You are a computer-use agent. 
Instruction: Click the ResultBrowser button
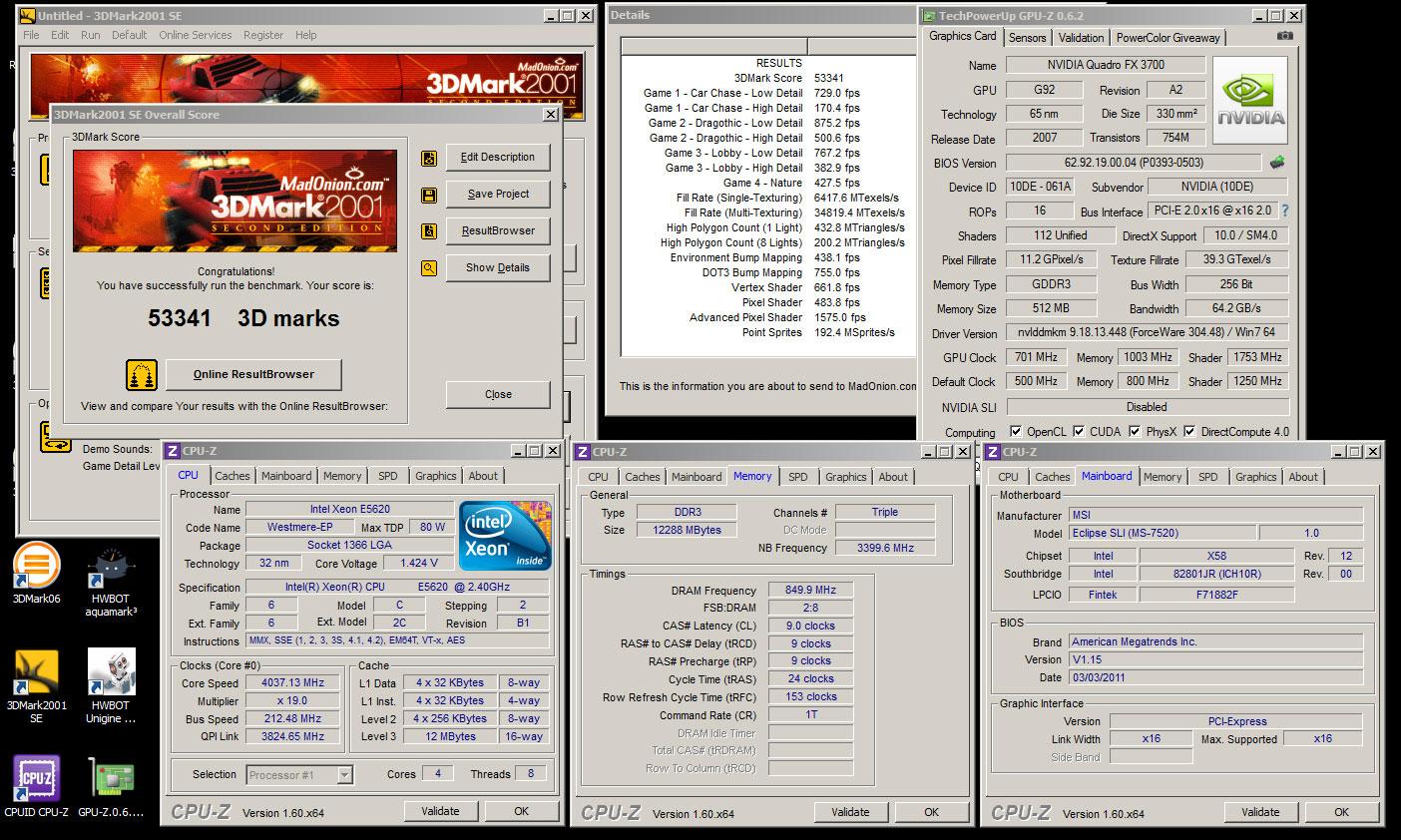498,231
